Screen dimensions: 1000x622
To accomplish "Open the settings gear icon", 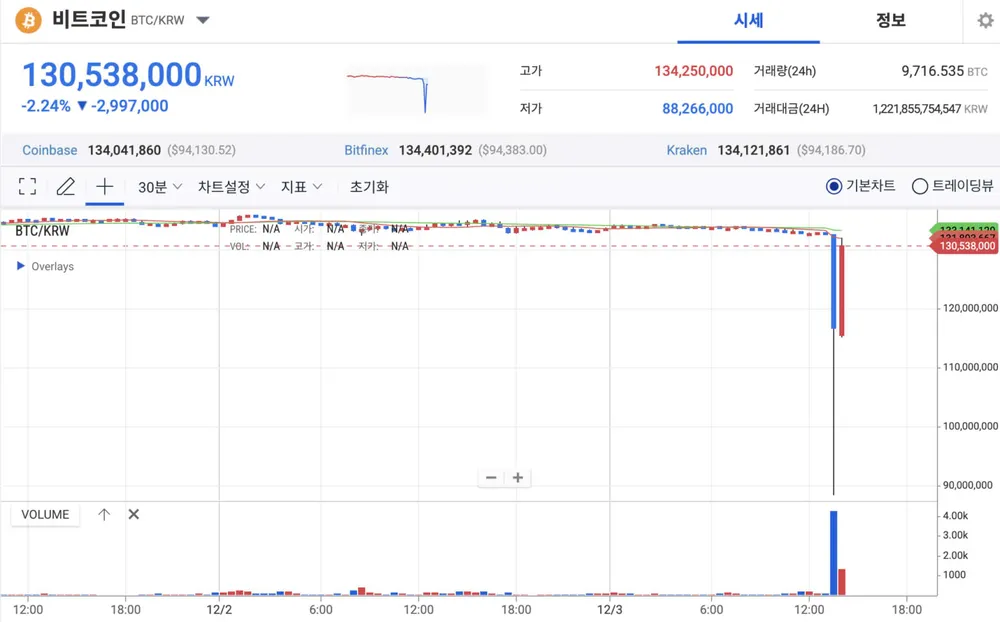I will pyautogui.click(x=985, y=21).
